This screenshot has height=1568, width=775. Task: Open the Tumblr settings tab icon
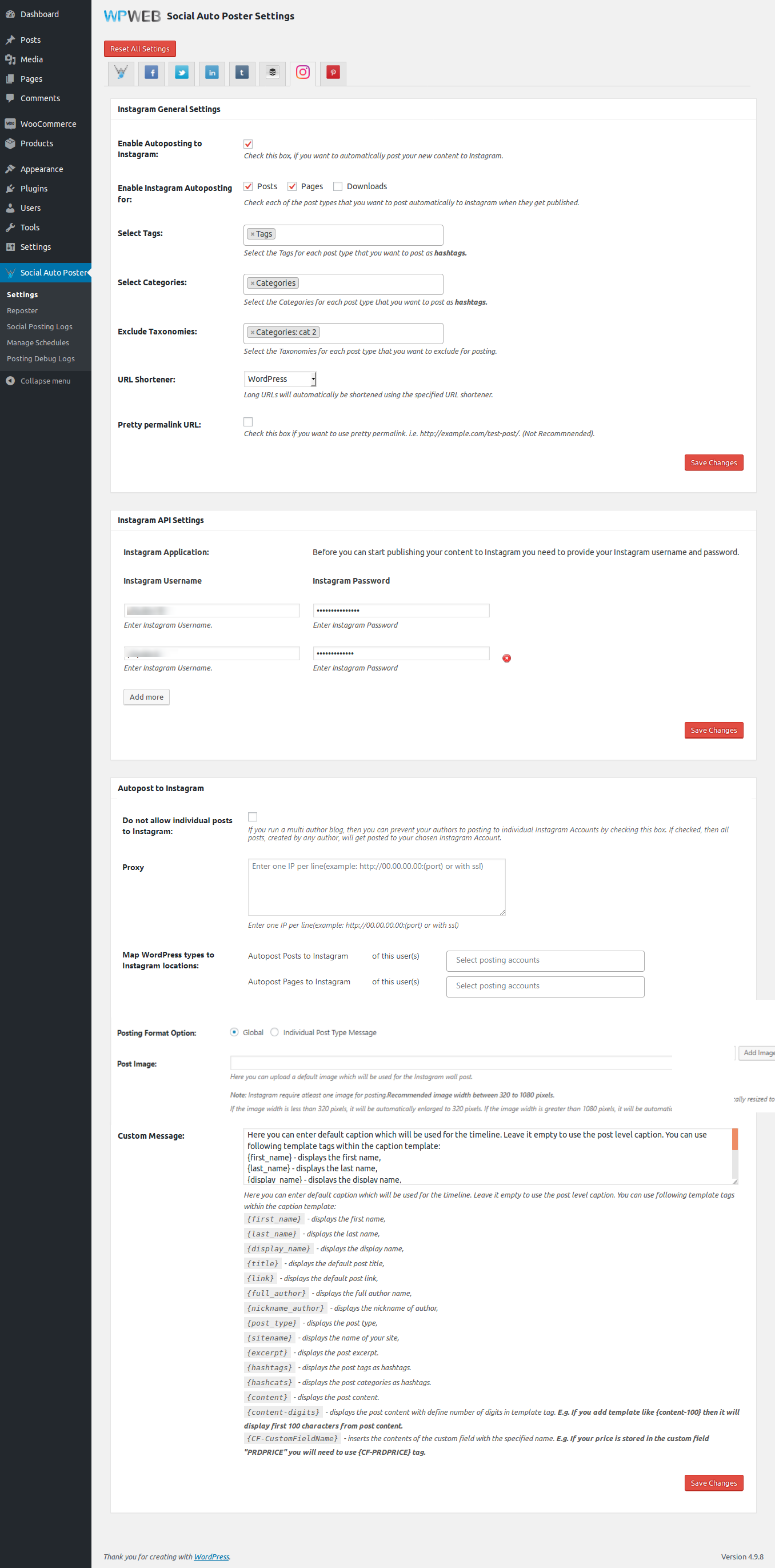[242, 73]
